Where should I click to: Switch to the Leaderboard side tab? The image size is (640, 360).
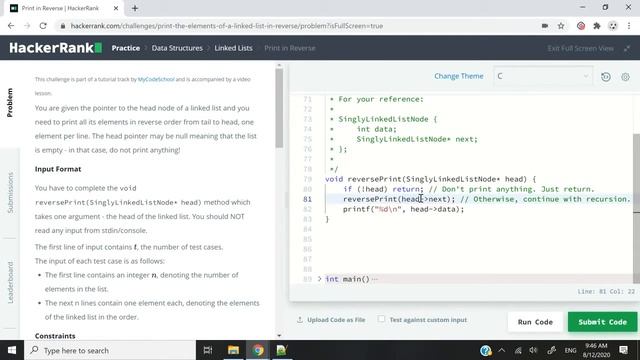(x=10, y=282)
